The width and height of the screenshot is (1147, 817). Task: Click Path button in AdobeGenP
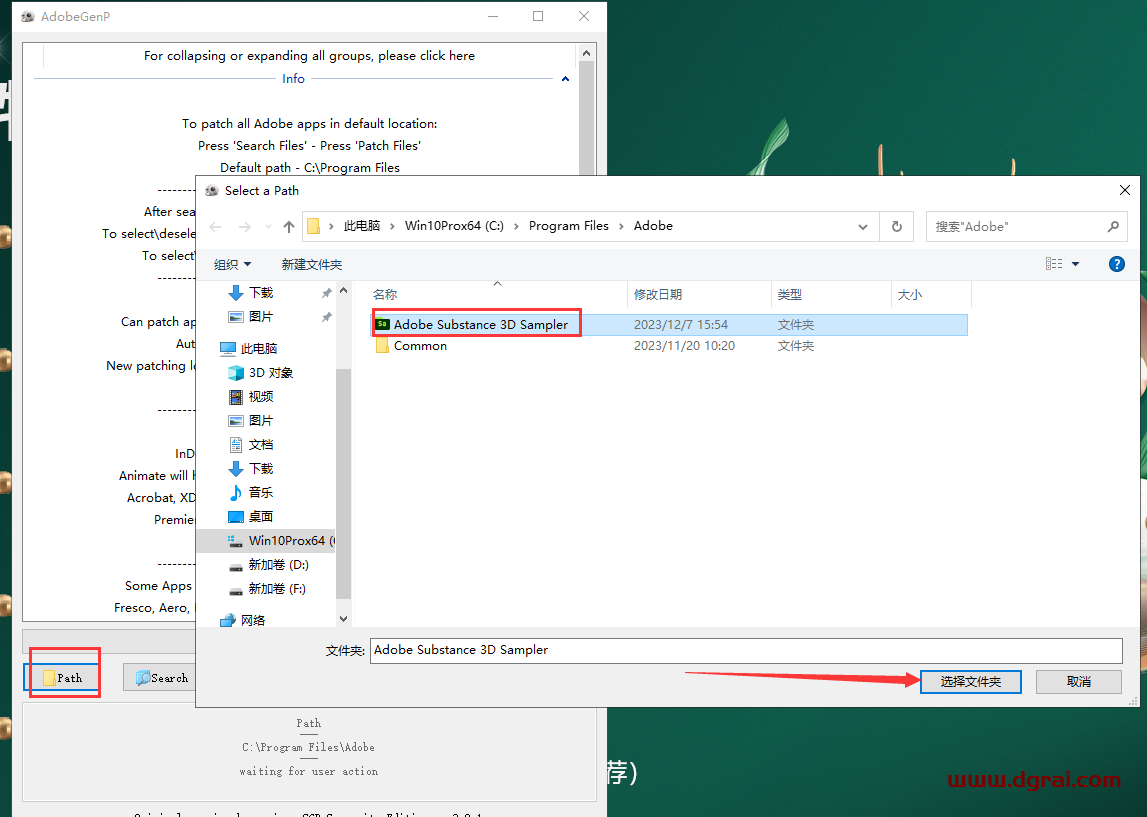(x=62, y=678)
